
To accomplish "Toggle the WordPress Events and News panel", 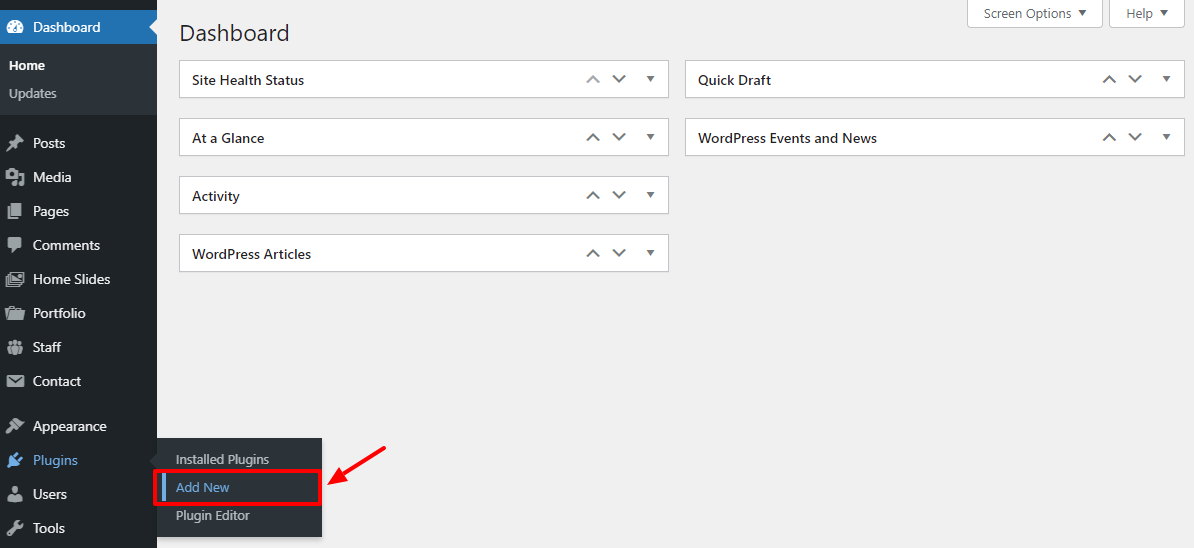I will [1166, 137].
